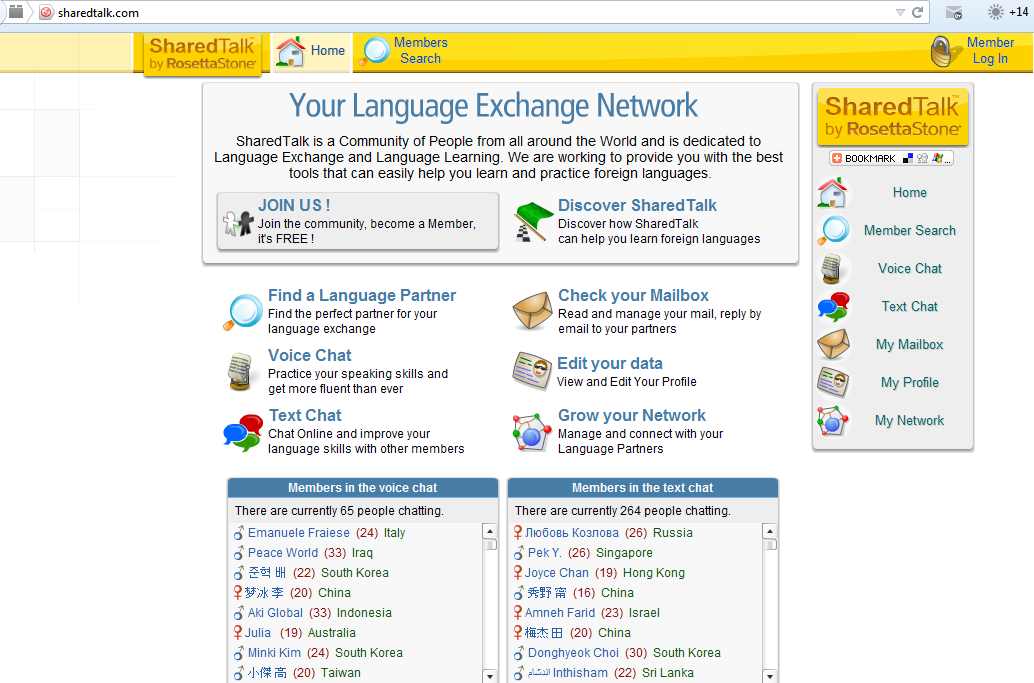Click the Voice Chat microphone icon in main area
The width and height of the screenshot is (1034, 683).
pyautogui.click(x=240, y=371)
